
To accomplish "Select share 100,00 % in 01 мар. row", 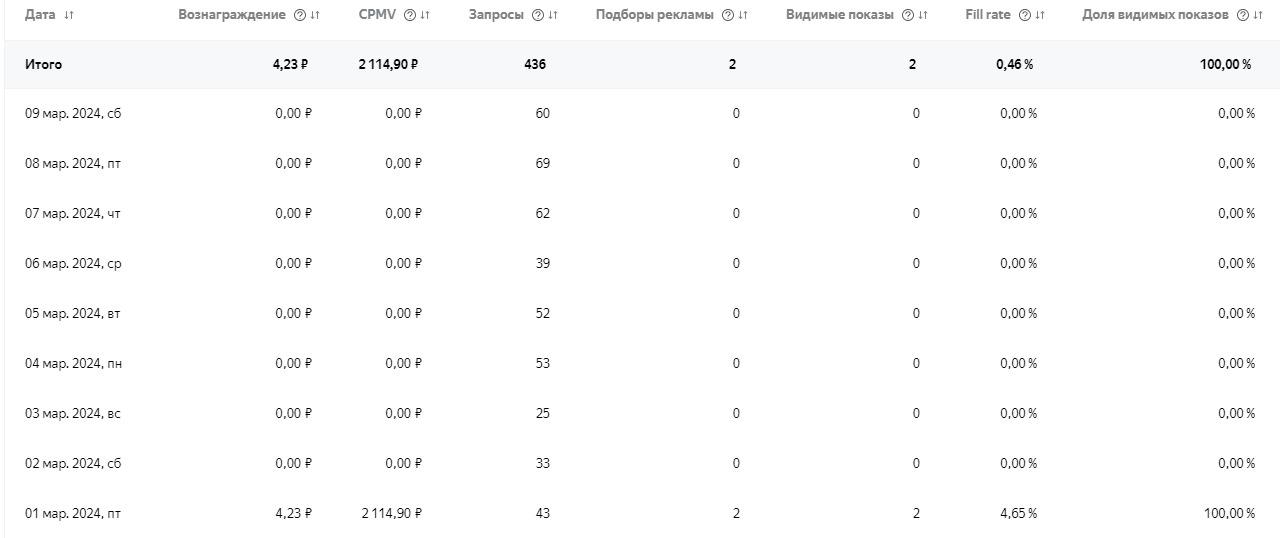I will [x=1229, y=514].
